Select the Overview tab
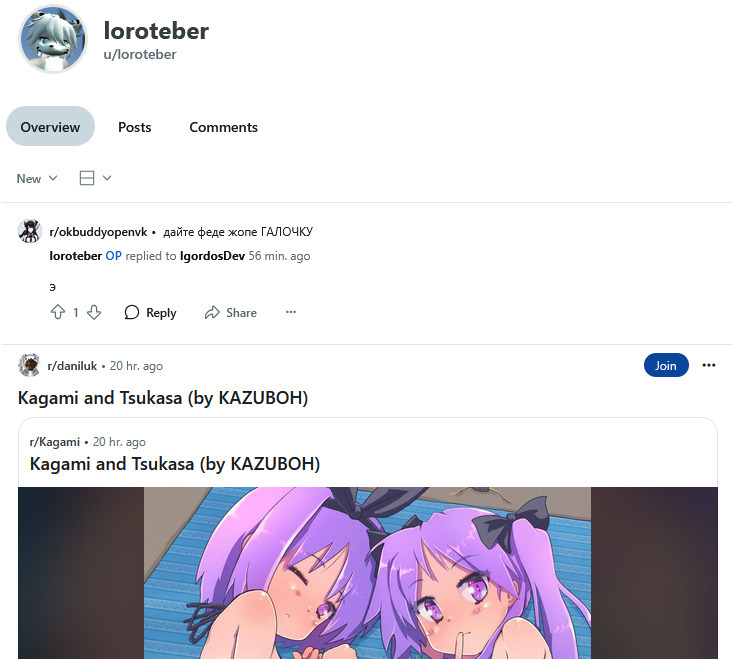The image size is (733, 659). point(50,127)
